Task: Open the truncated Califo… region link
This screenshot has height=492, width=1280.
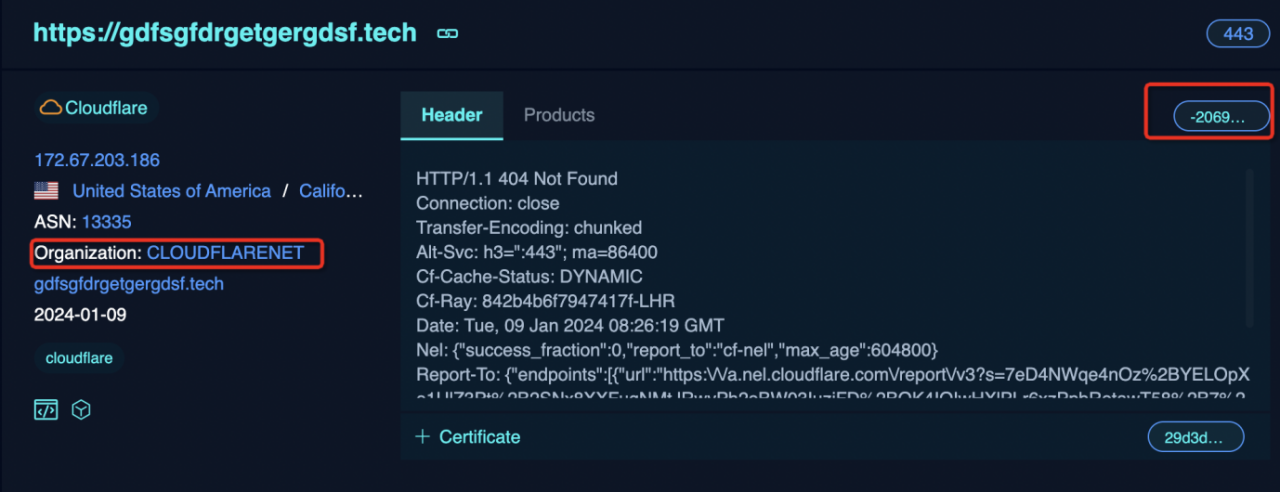Action: click(x=331, y=191)
